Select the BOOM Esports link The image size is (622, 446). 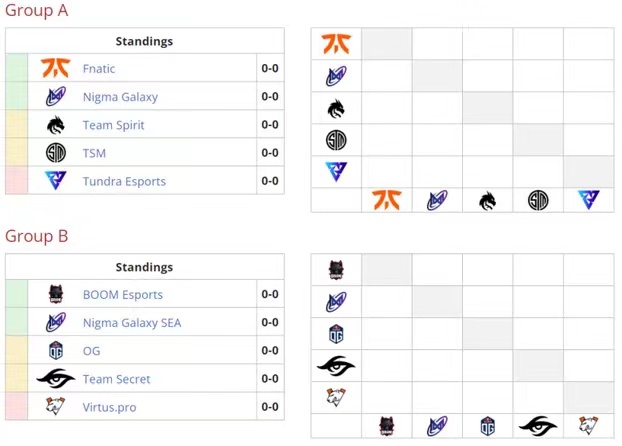click(123, 295)
